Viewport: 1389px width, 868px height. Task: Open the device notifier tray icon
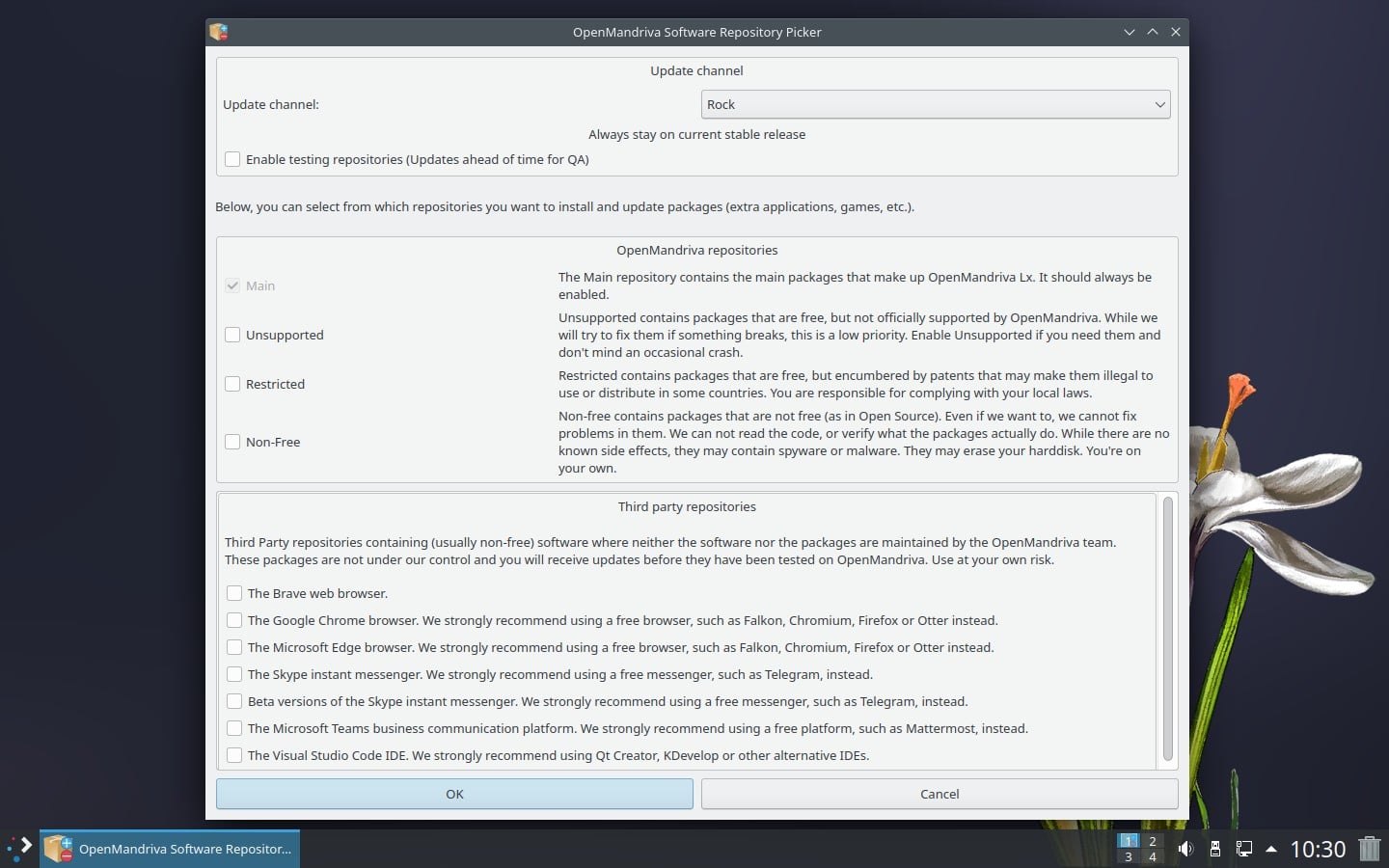[x=1214, y=850]
